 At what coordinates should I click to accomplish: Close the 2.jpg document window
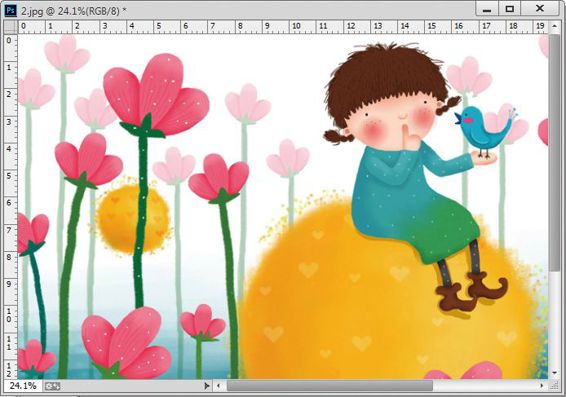click(540, 9)
